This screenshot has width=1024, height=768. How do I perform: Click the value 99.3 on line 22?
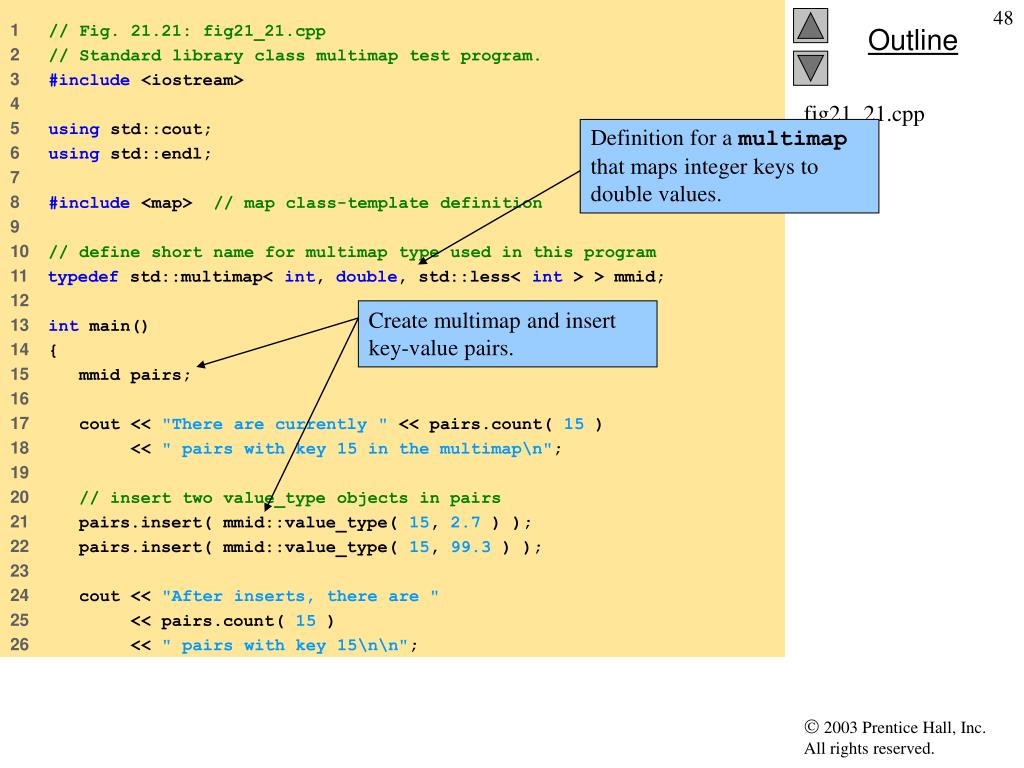470,547
